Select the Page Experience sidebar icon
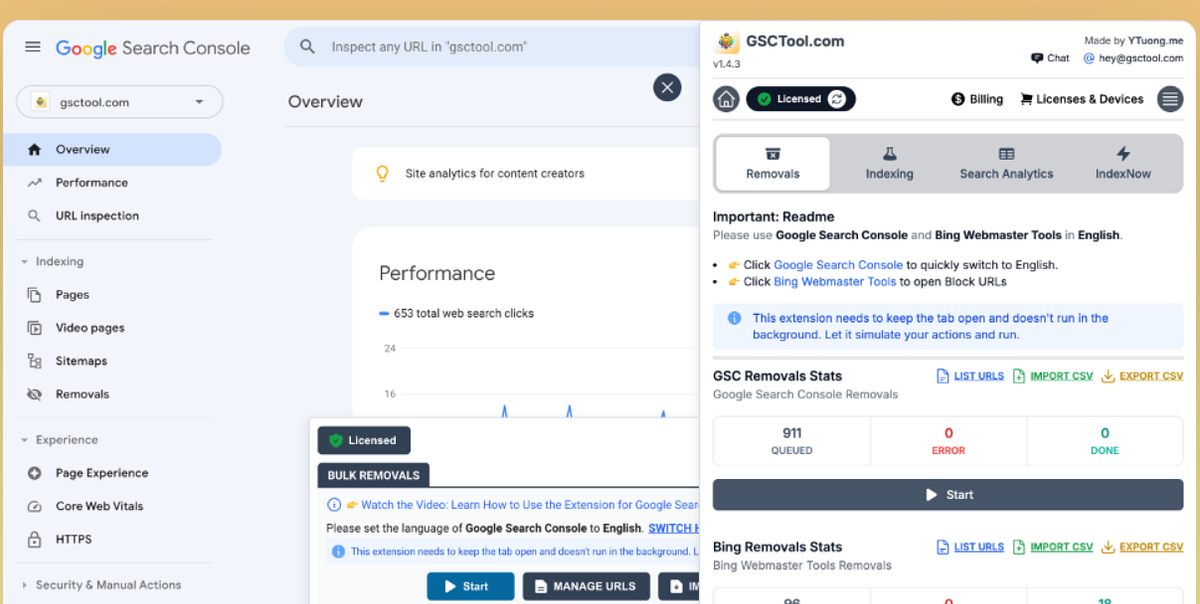The width and height of the screenshot is (1200, 604). click(x=33, y=472)
